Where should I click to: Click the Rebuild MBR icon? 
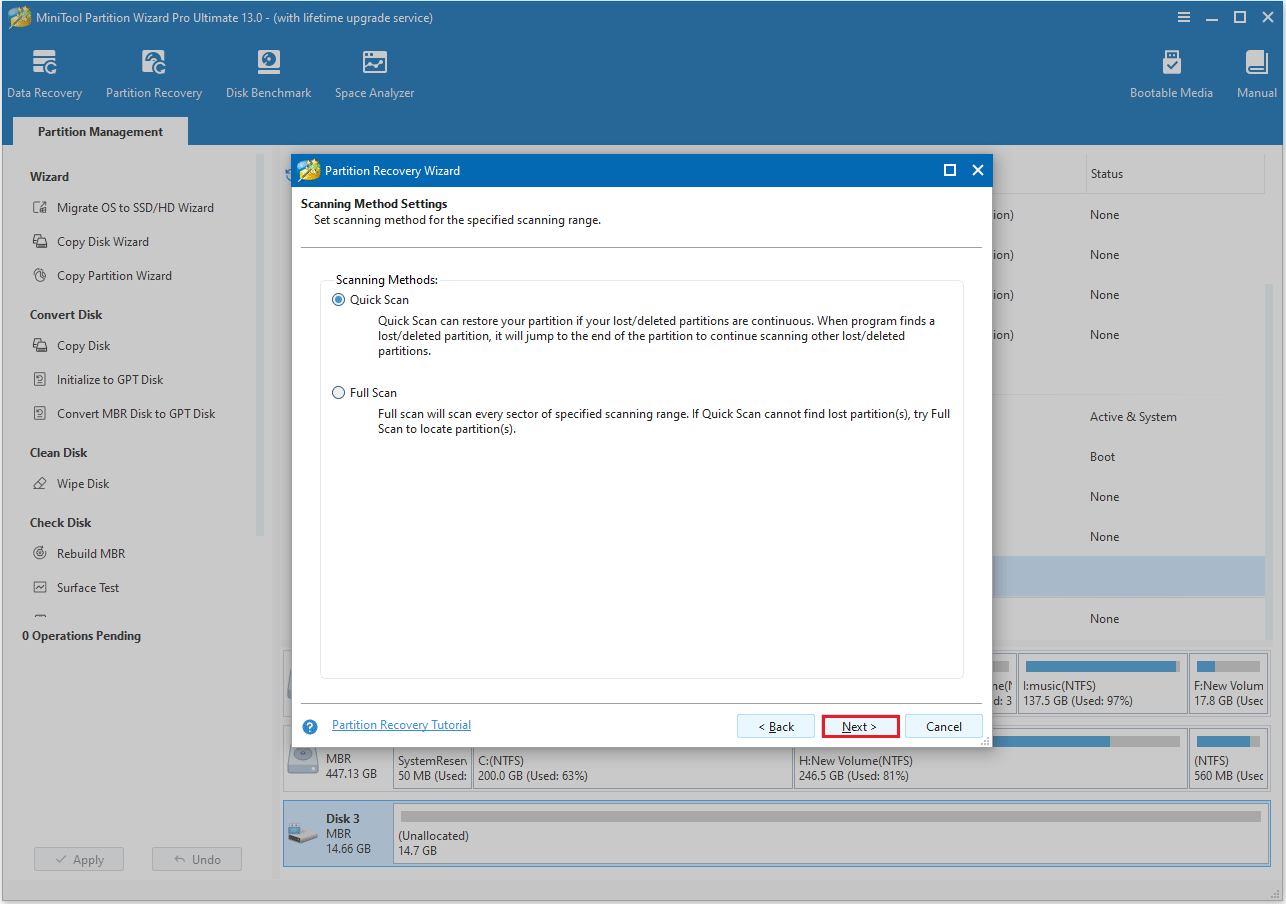[x=40, y=554]
